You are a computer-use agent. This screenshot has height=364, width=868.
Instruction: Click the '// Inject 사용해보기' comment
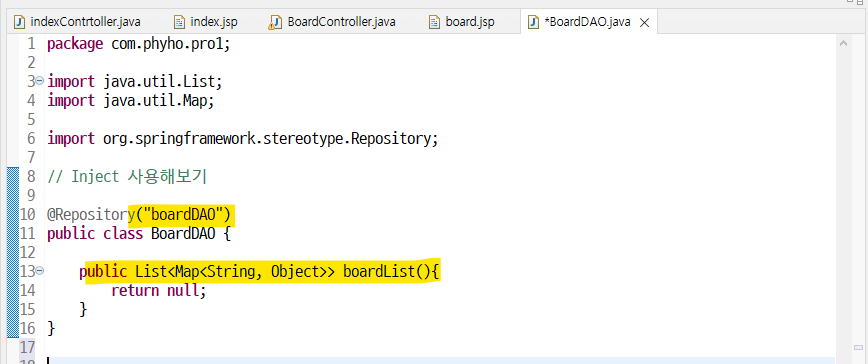127,176
